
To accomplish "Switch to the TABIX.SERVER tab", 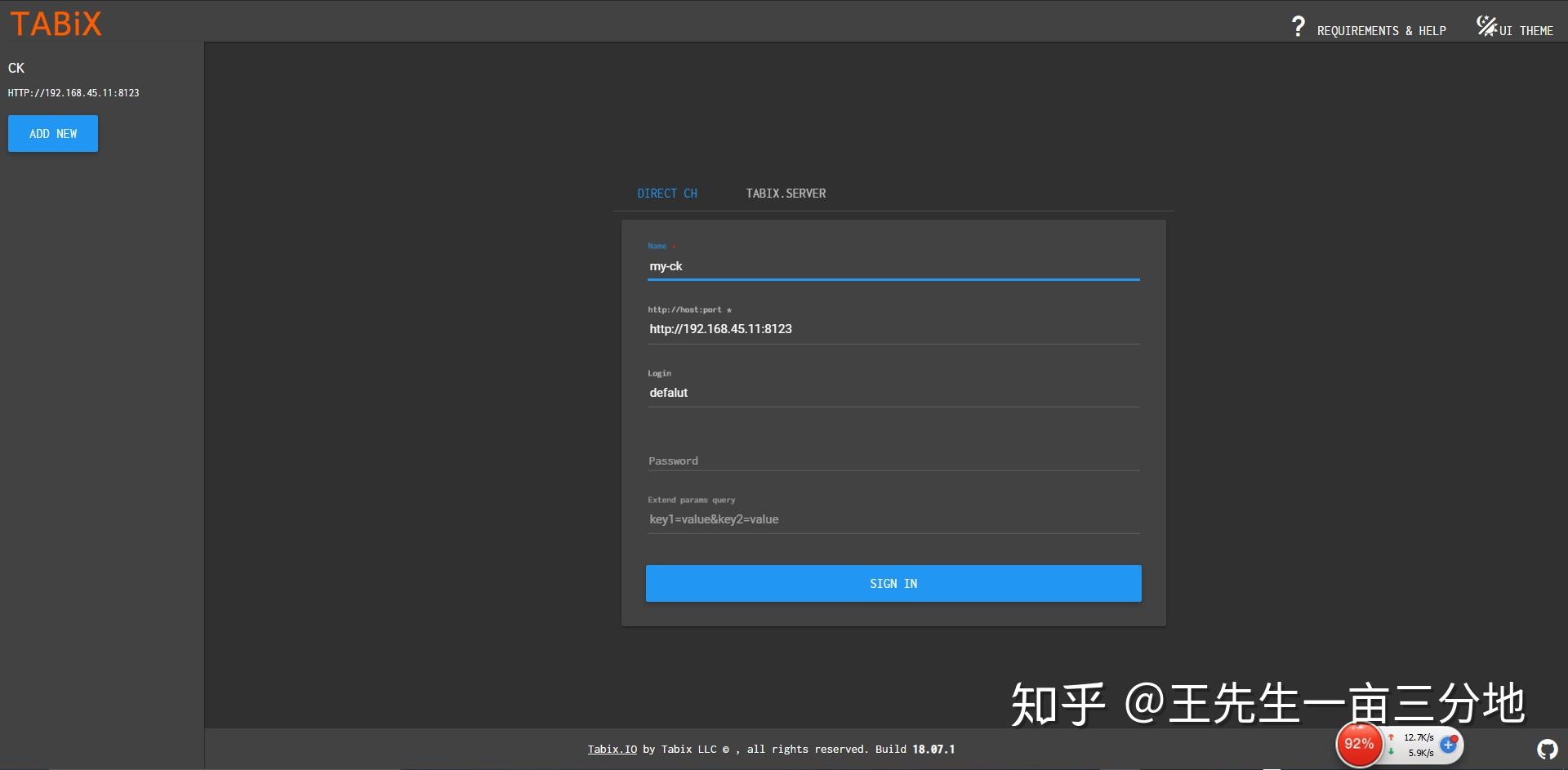I will [786, 194].
